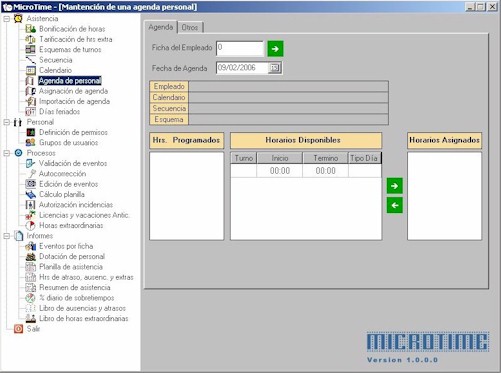Click the Esquemas de turnos icon
The width and height of the screenshot is (501, 373).
coord(31,50)
